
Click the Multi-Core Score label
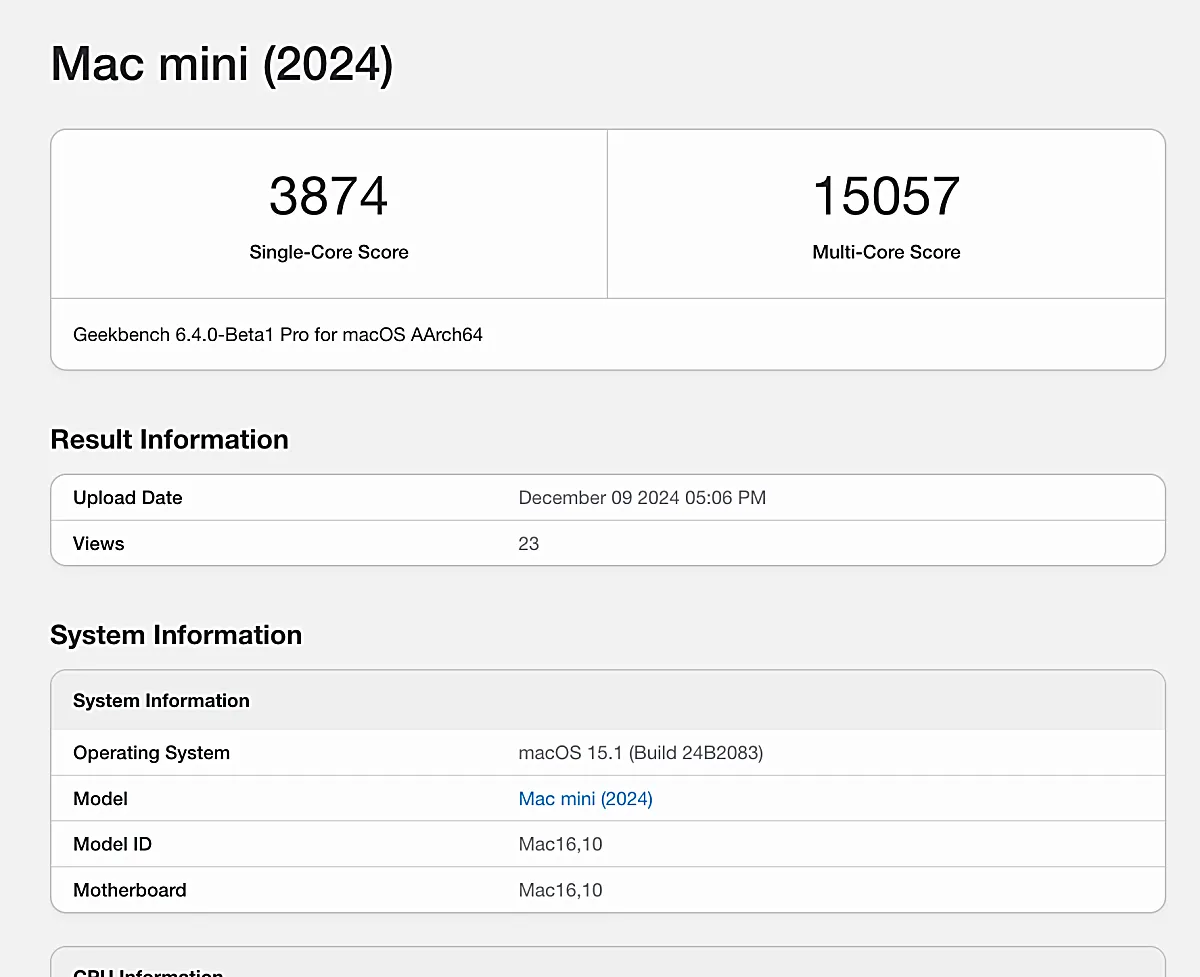tap(886, 252)
